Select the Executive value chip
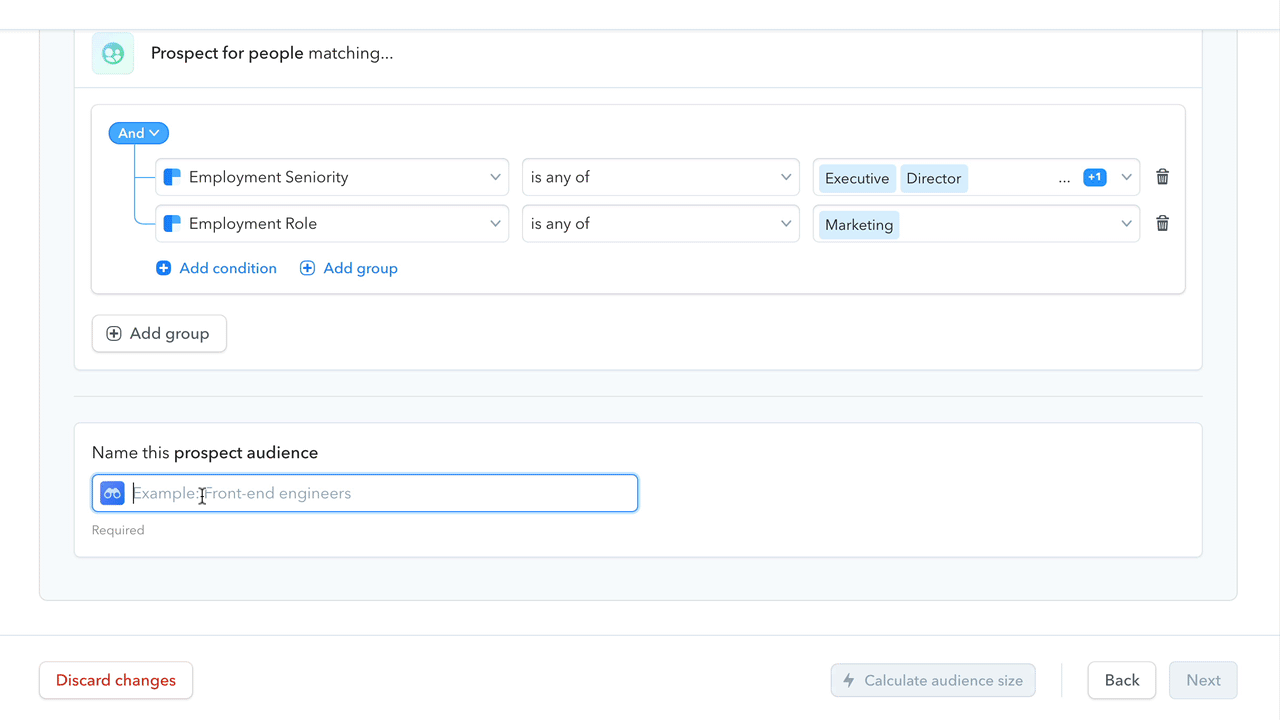Image resolution: width=1280 pixels, height=720 pixels. pyautogui.click(x=856, y=177)
